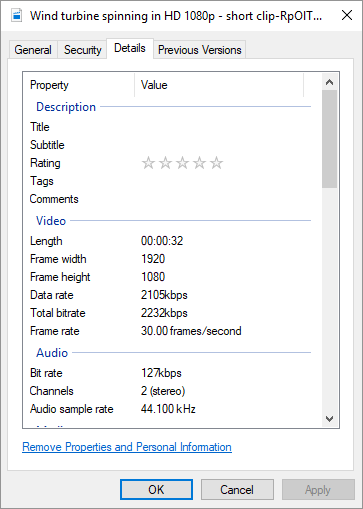Click the vertical scrollbar thumb
Viewport: 363px width, 509px height.
click(x=330, y=139)
